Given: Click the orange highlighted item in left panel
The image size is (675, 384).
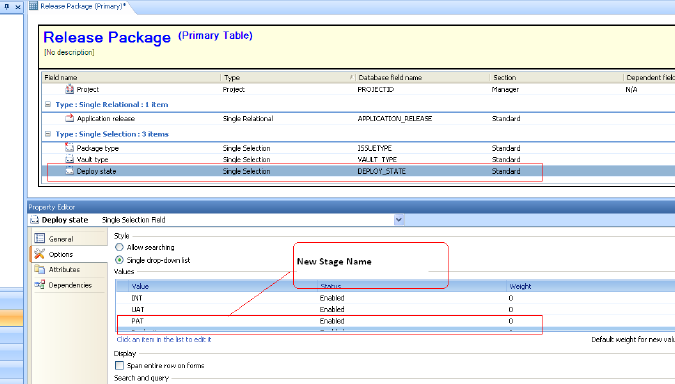Looking at the screenshot, I should 12,318.
